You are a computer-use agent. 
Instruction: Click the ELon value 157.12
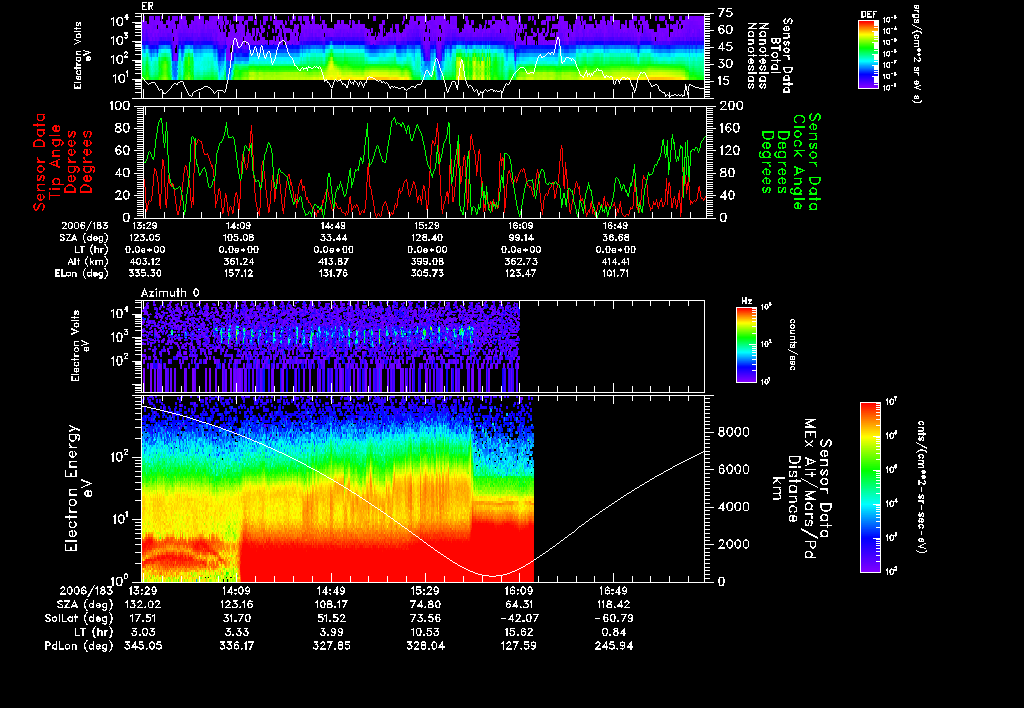pos(238,273)
